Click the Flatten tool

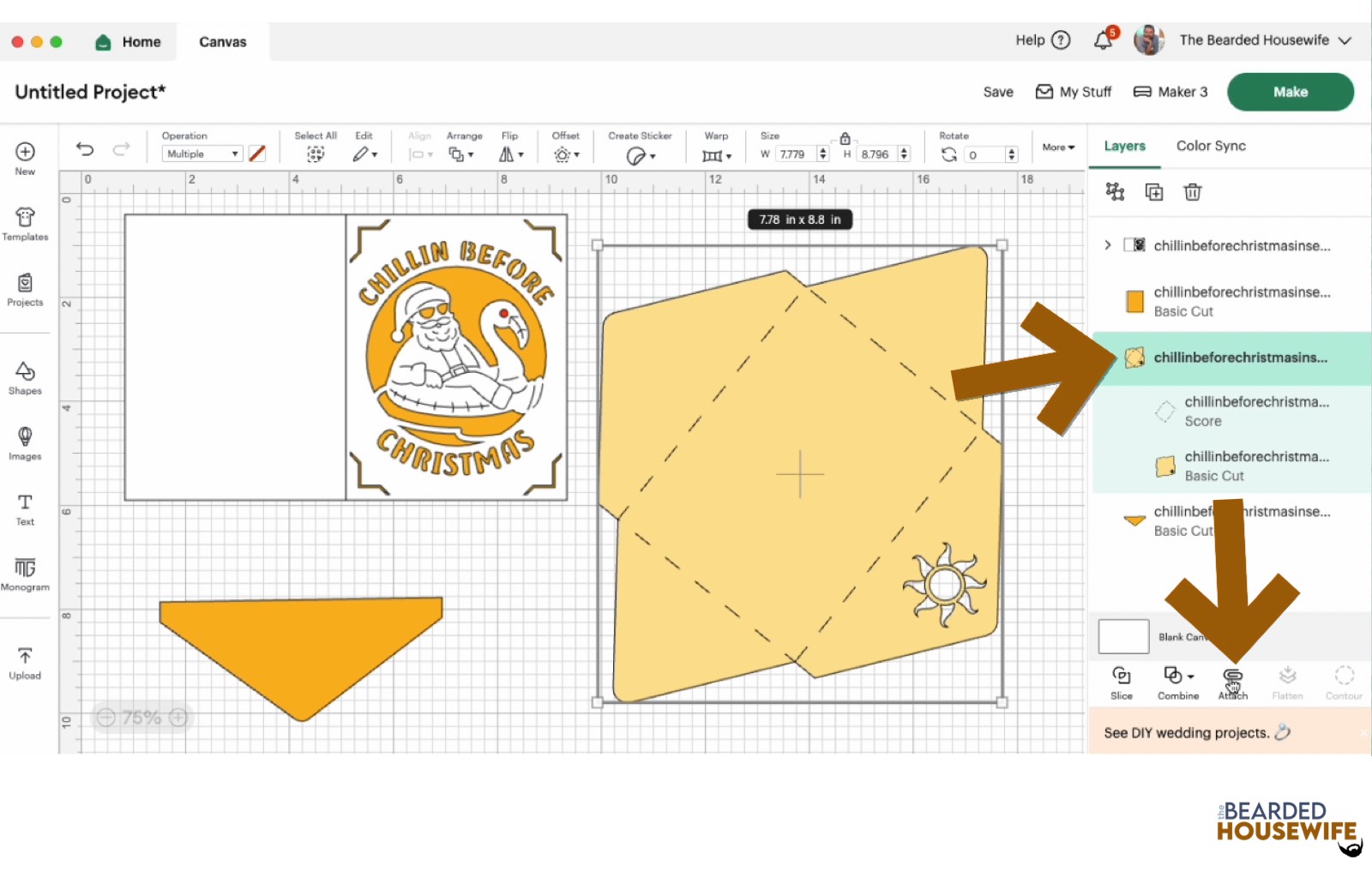tap(1287, 683)
